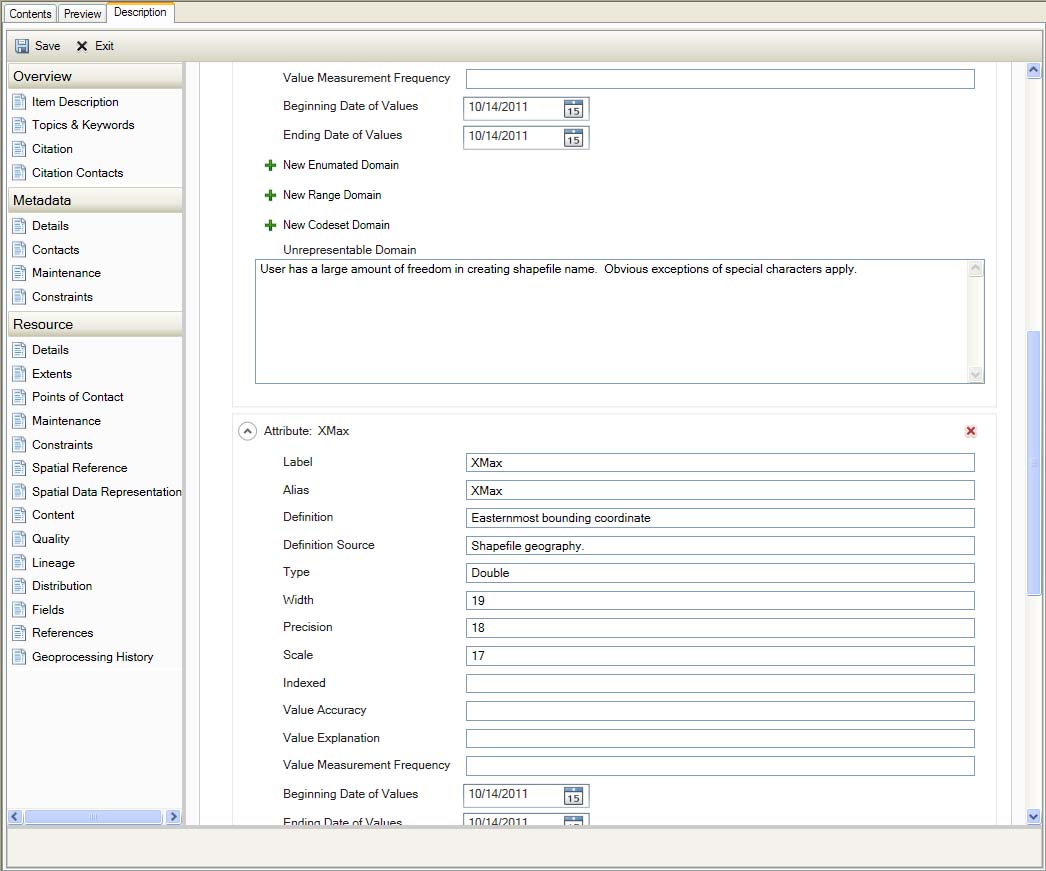
Task: Click green plus for New Enumated Domain
Action: (x=270, y=166)
